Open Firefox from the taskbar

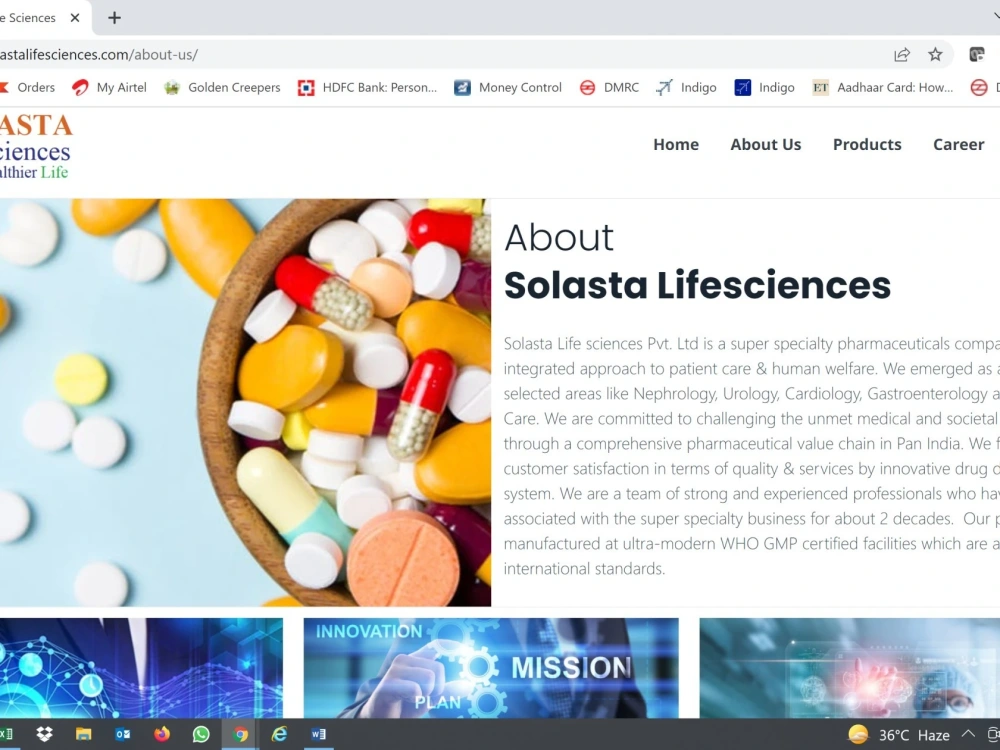[x=162, y=734]
